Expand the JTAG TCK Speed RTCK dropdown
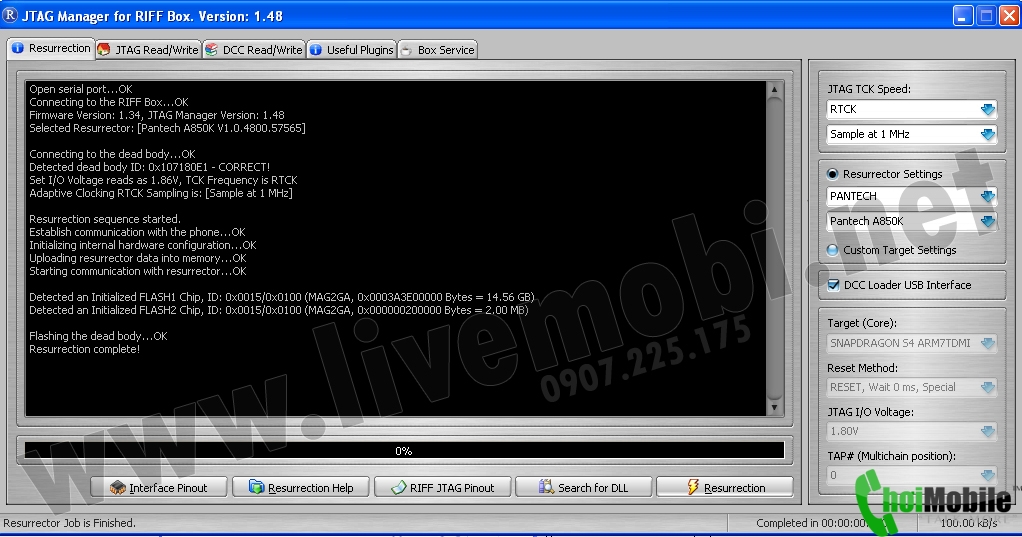 (988, 109)
